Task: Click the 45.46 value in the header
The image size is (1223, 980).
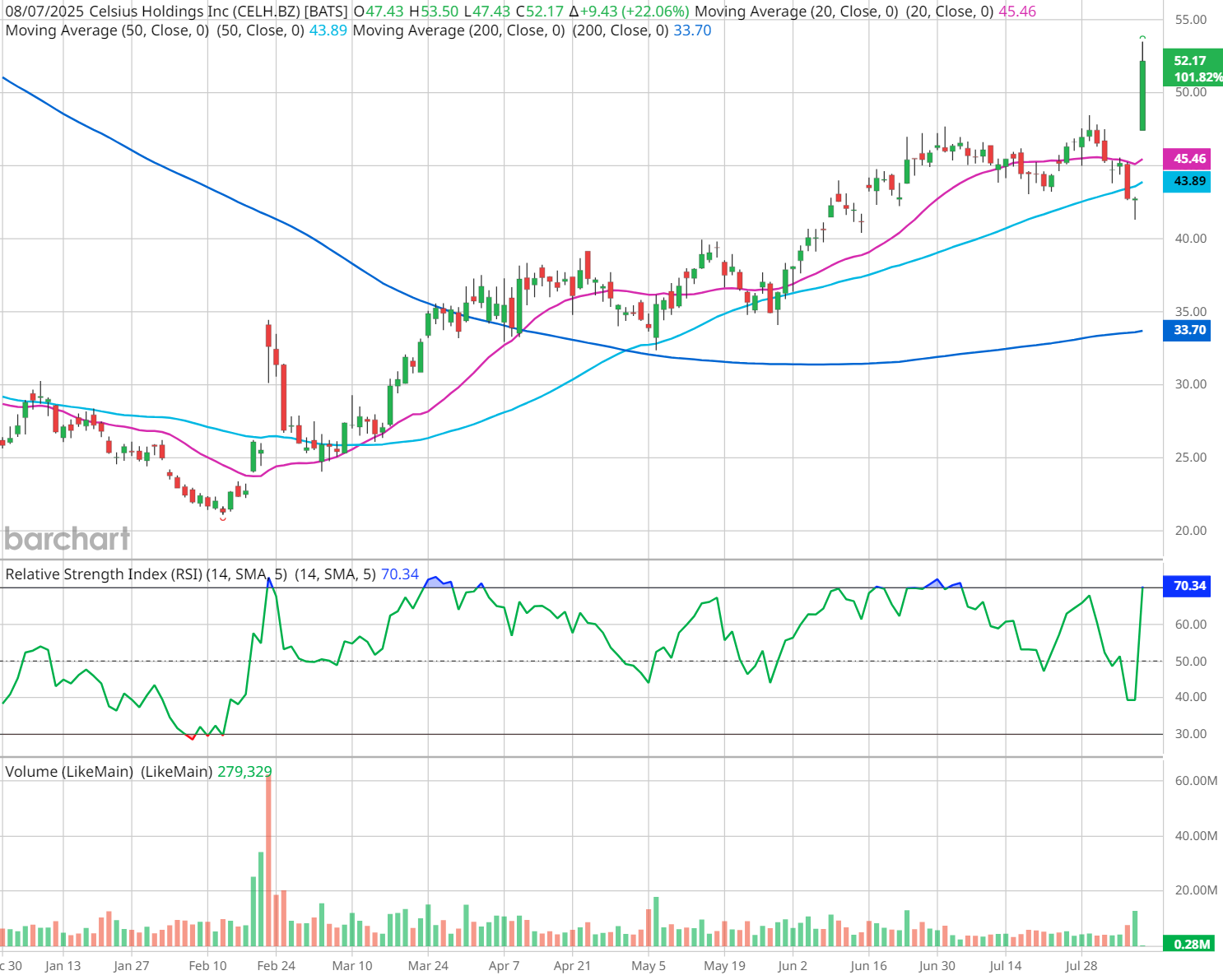Action: [x=1017, y=12]
